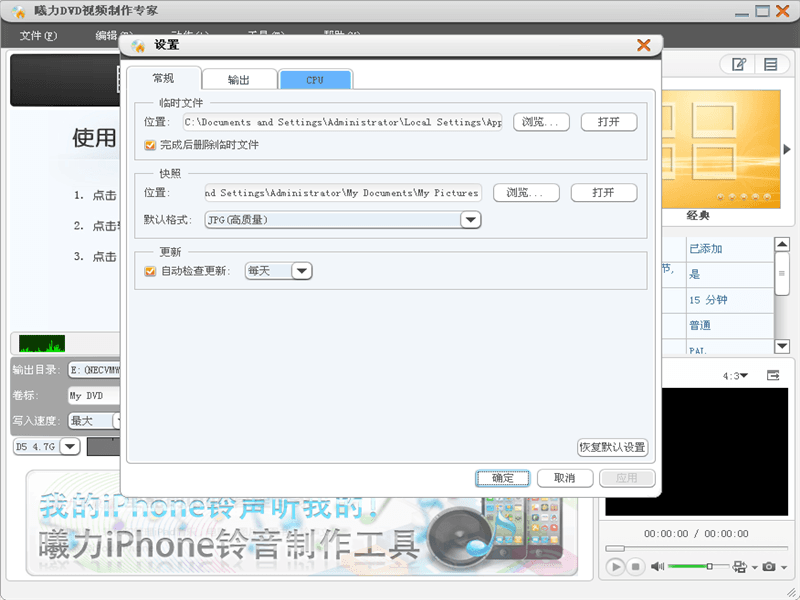Click the 是 property value
The height and width of the screenshot is (600, 800).
point(730,274)
